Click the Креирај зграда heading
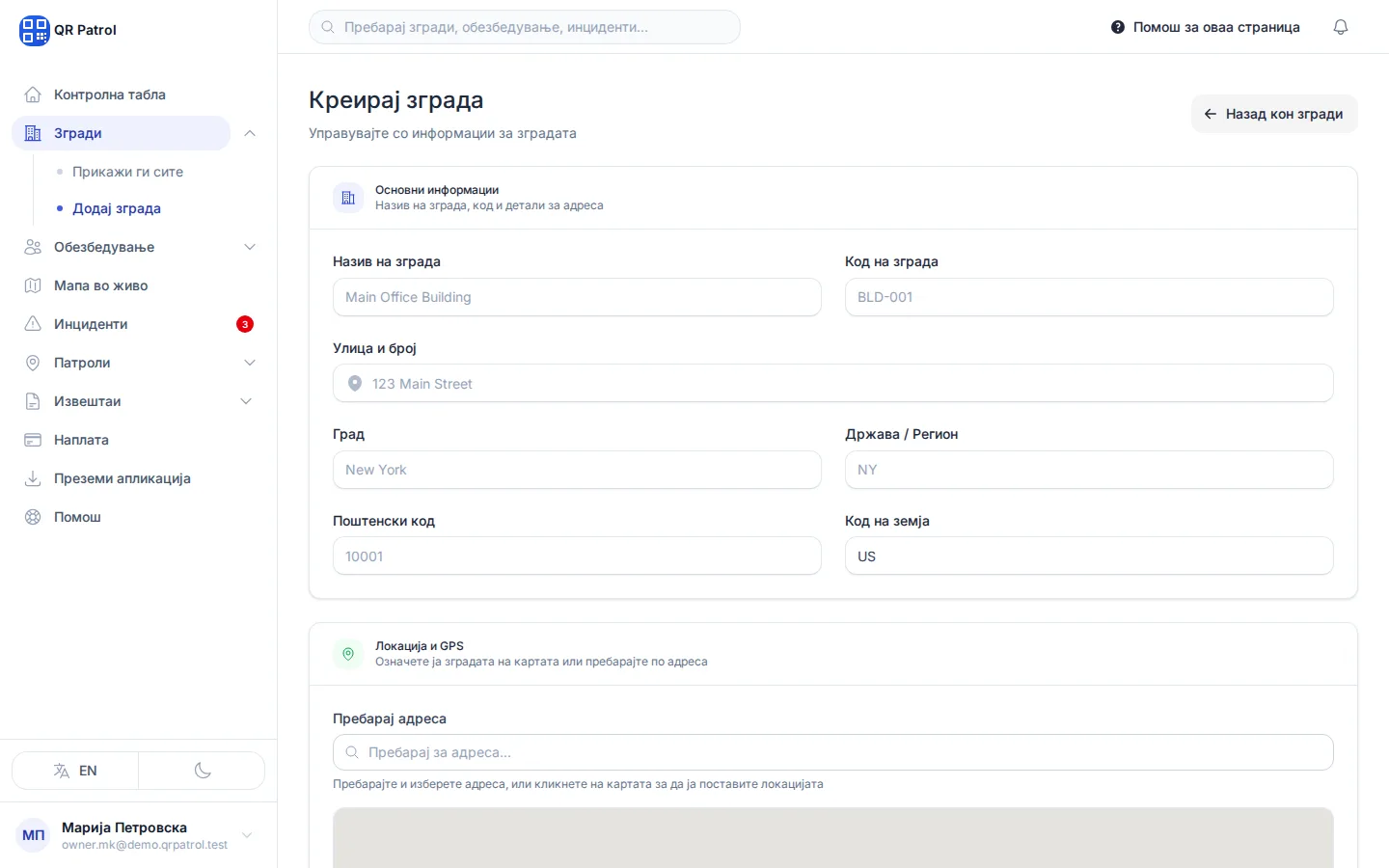This screenshot has width=1389, height=868. click(396, 100)
